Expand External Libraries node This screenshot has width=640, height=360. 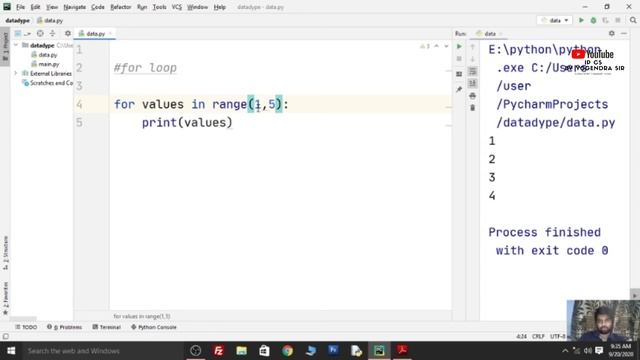[16, 73]
